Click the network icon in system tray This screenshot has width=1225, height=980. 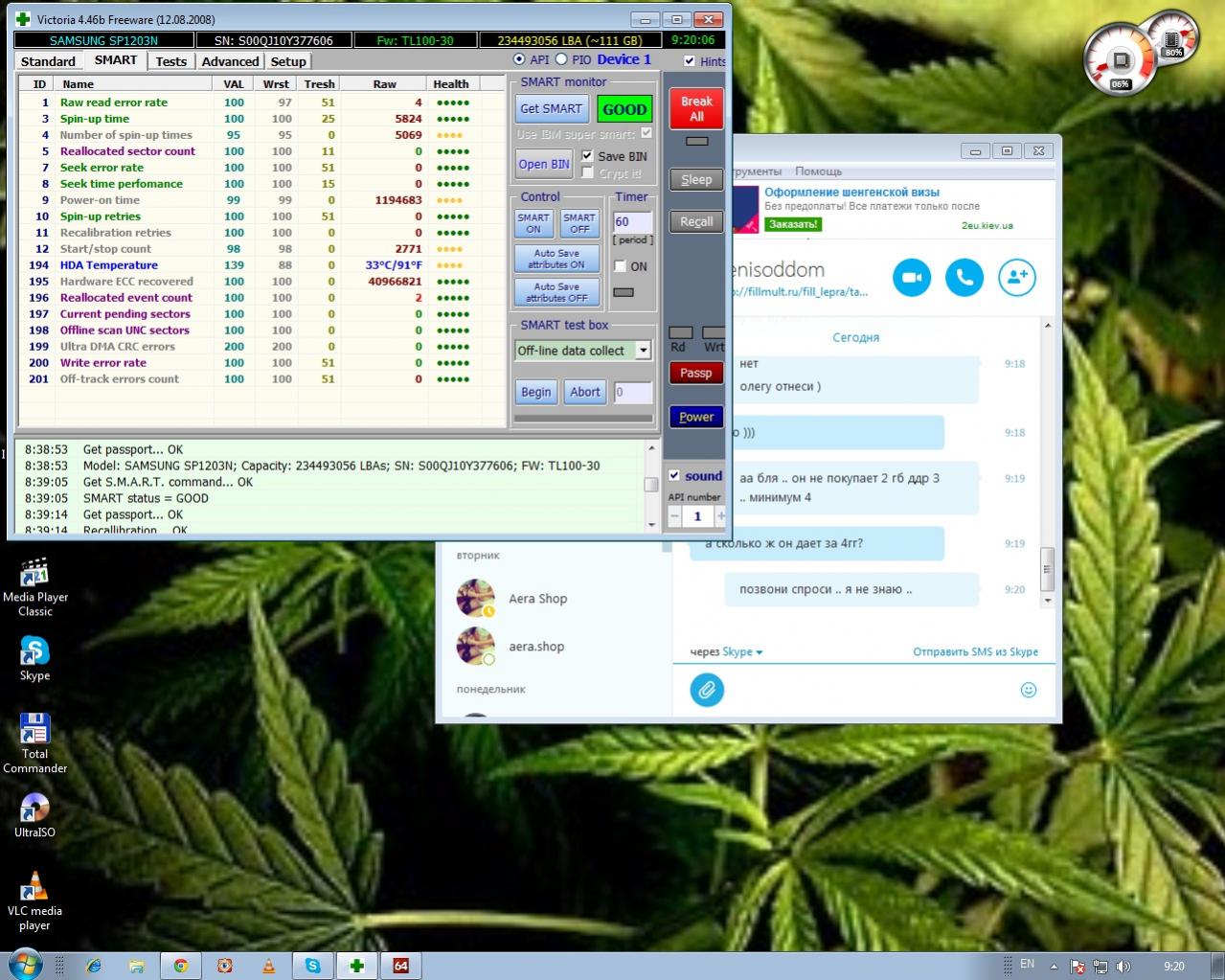[1100, 967]
